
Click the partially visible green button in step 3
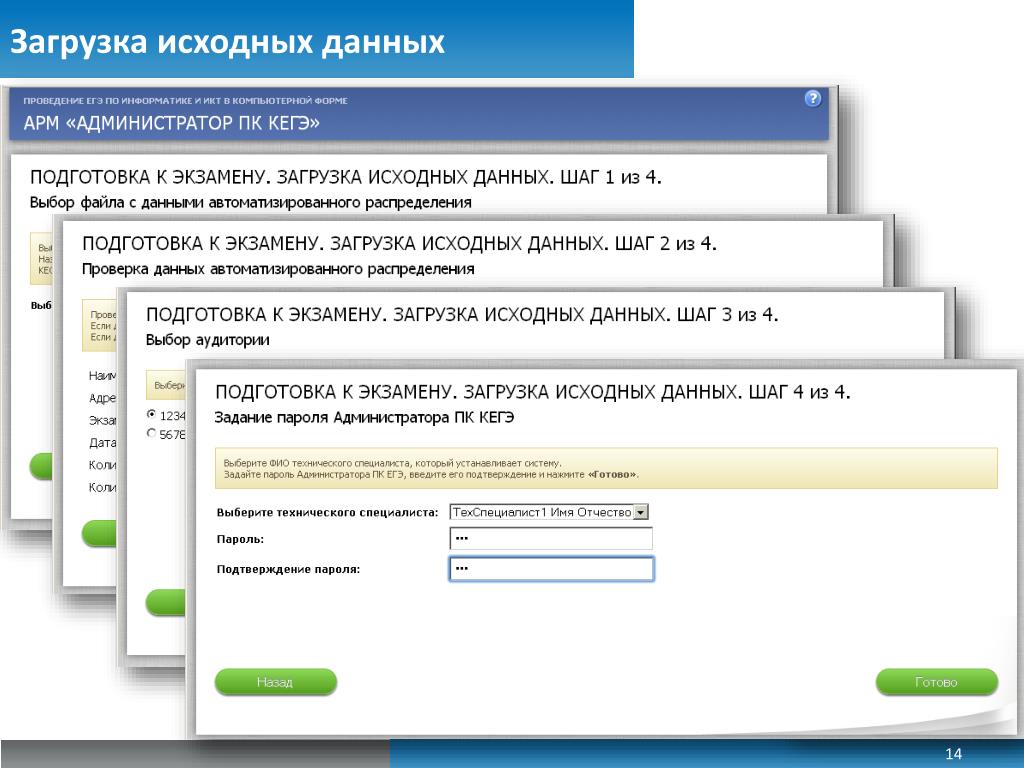coord(166,602)
